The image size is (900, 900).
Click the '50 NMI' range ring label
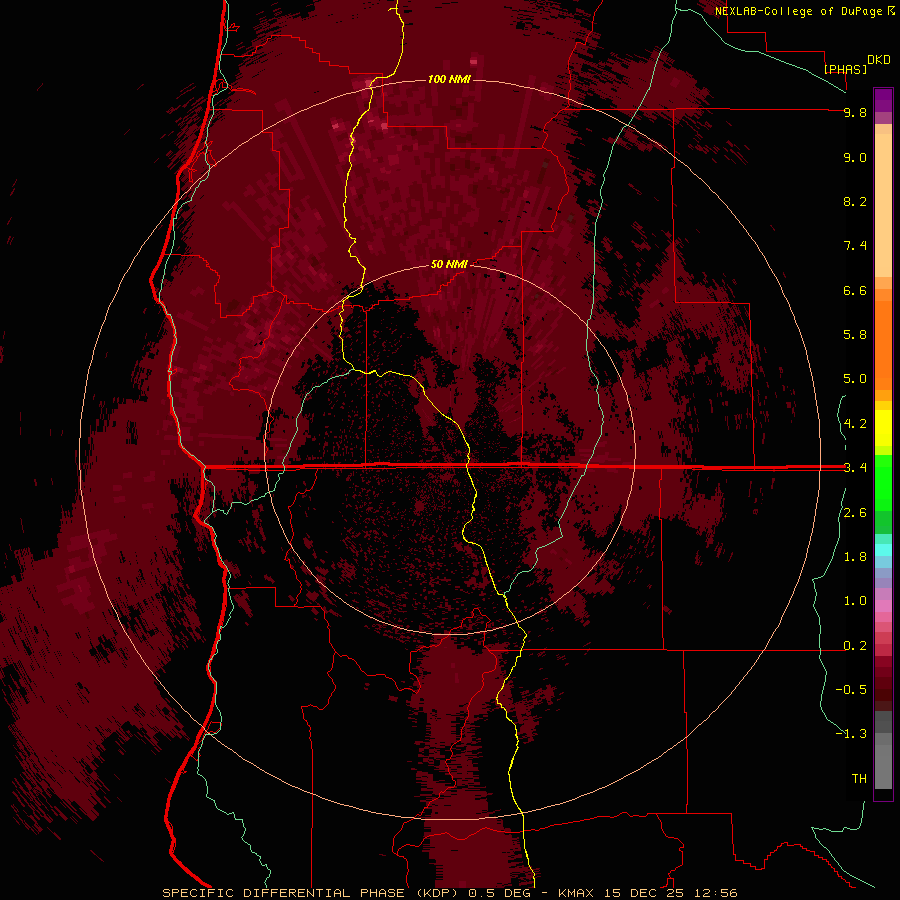[449, 264]
